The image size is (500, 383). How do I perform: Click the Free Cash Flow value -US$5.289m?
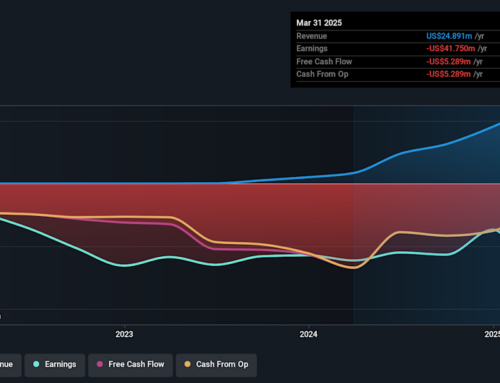point(448,62)
